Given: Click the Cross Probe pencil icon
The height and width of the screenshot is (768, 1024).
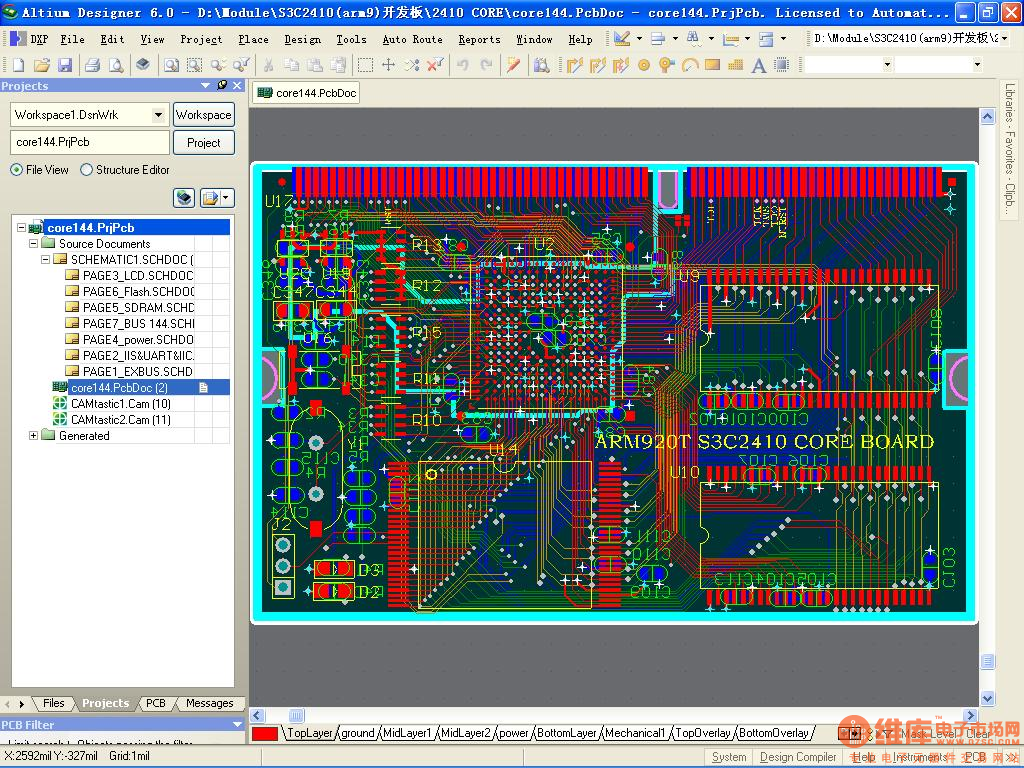Looking at the screenshot, I should (513, 65).
